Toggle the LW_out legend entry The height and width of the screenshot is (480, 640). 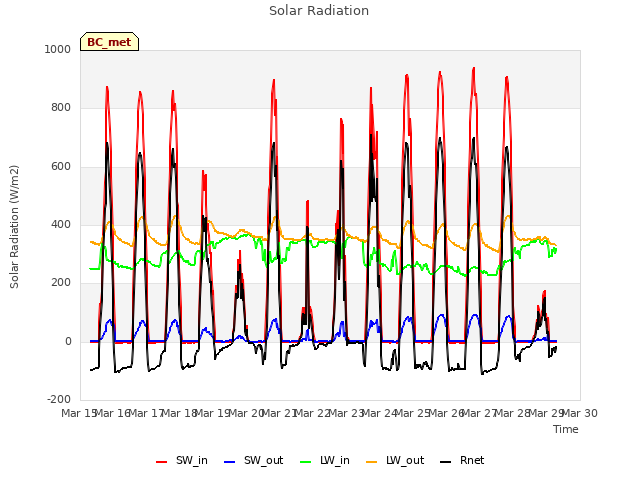point(395,461)
